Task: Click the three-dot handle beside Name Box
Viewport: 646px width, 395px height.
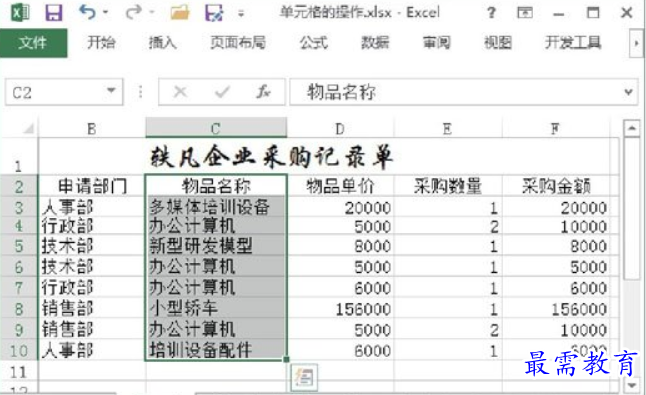Action: coord(140,92)
